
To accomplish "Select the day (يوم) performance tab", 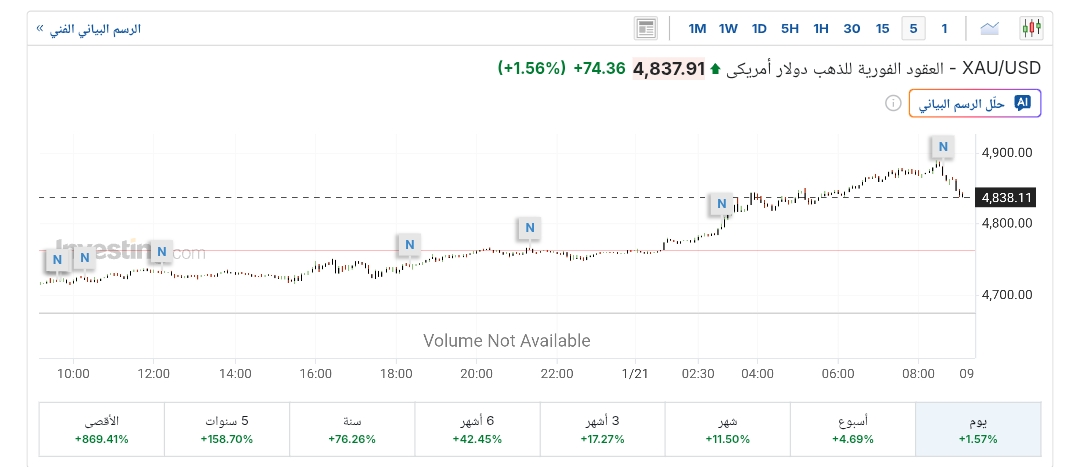I will click(978, 430).
